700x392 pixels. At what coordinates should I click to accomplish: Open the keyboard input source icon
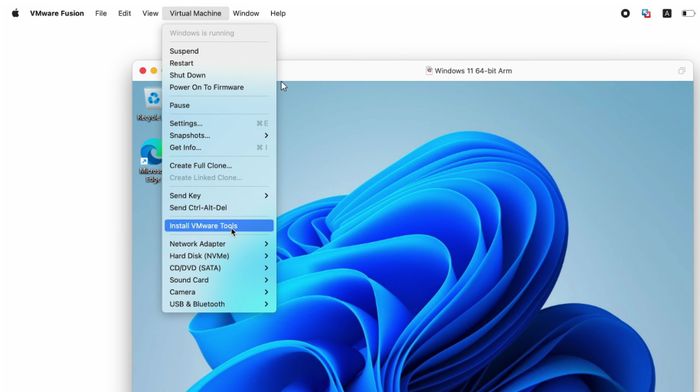[667, 13]
